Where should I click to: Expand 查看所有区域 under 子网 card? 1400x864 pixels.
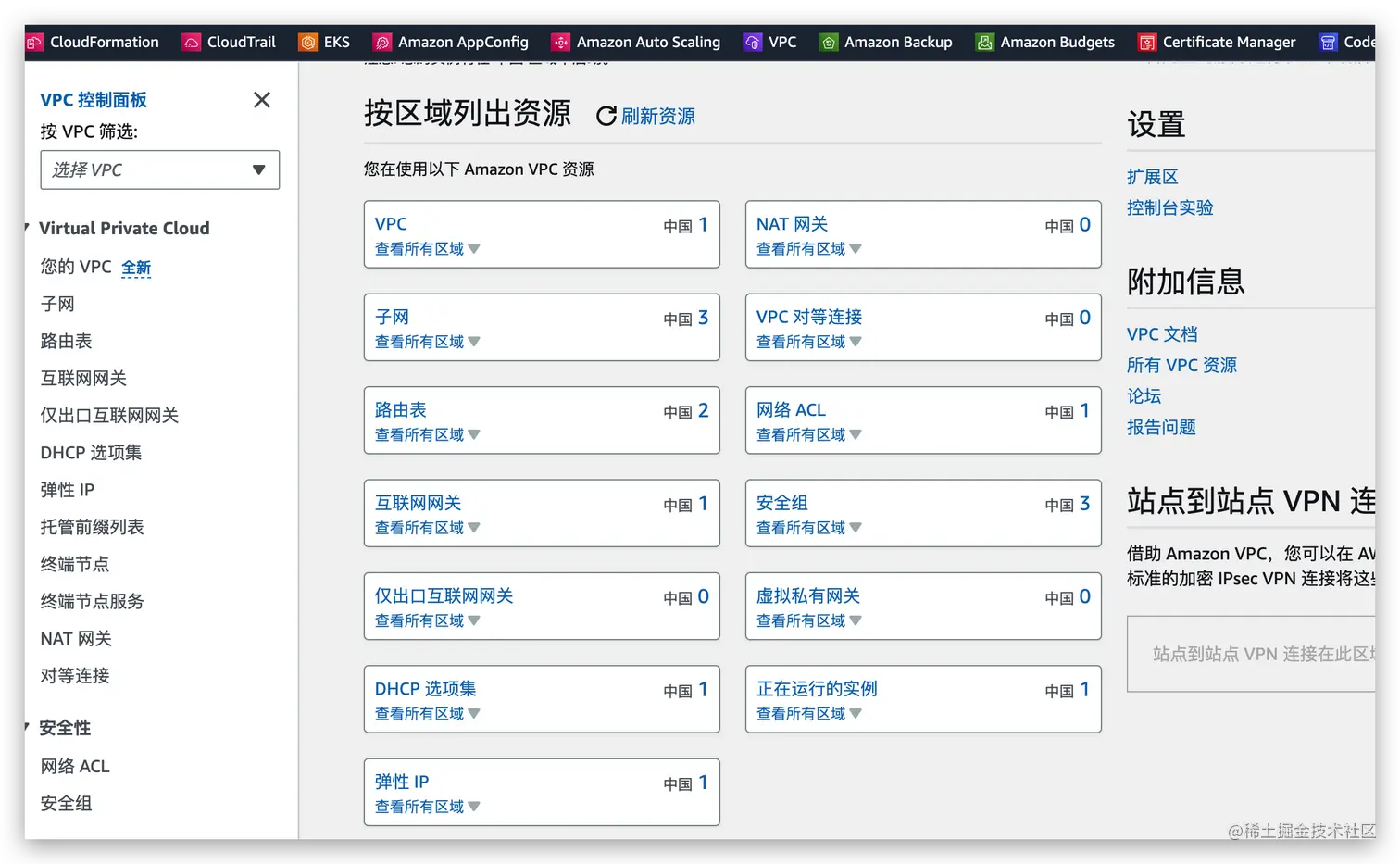(x=427, y=342)
